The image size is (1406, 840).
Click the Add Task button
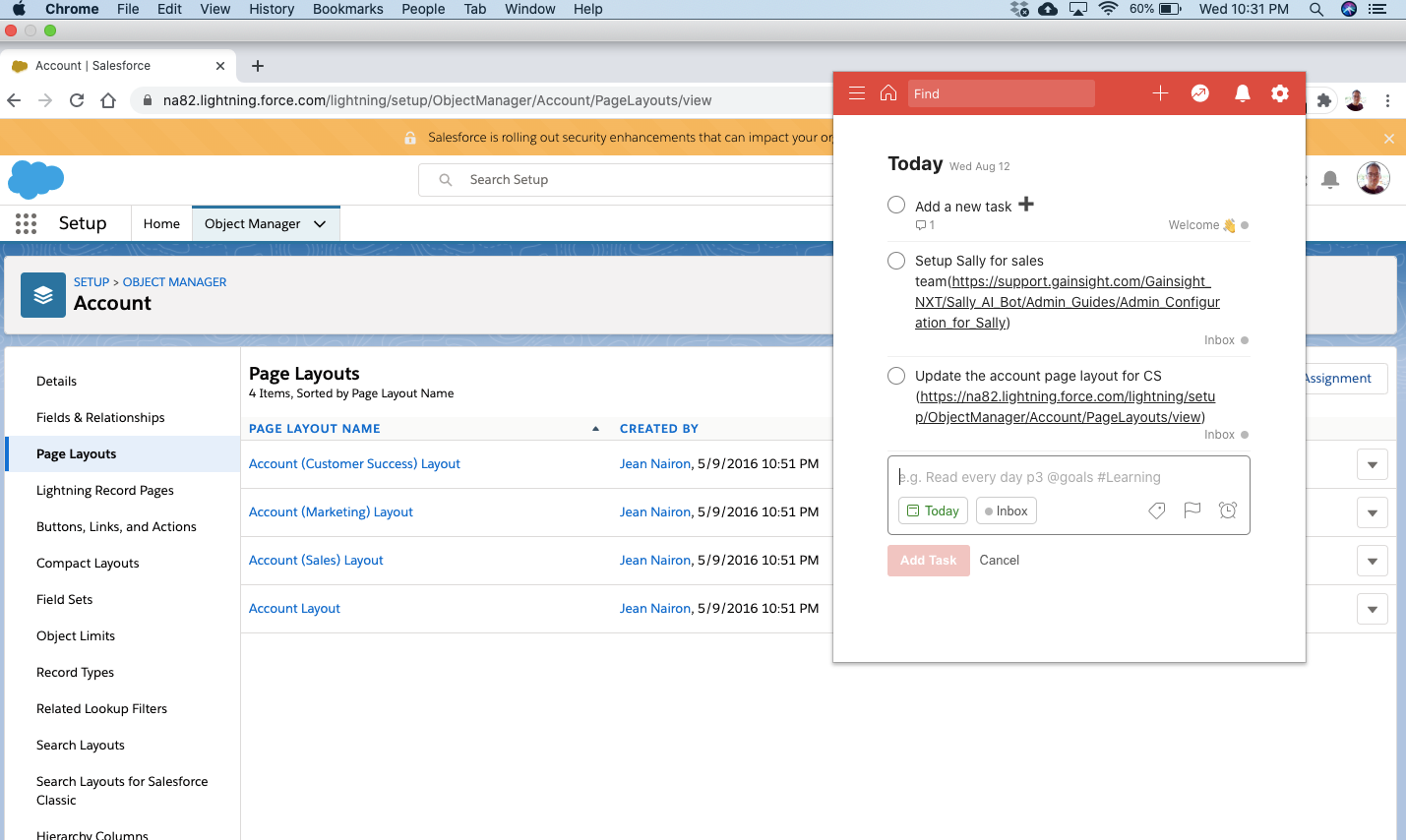928,561
